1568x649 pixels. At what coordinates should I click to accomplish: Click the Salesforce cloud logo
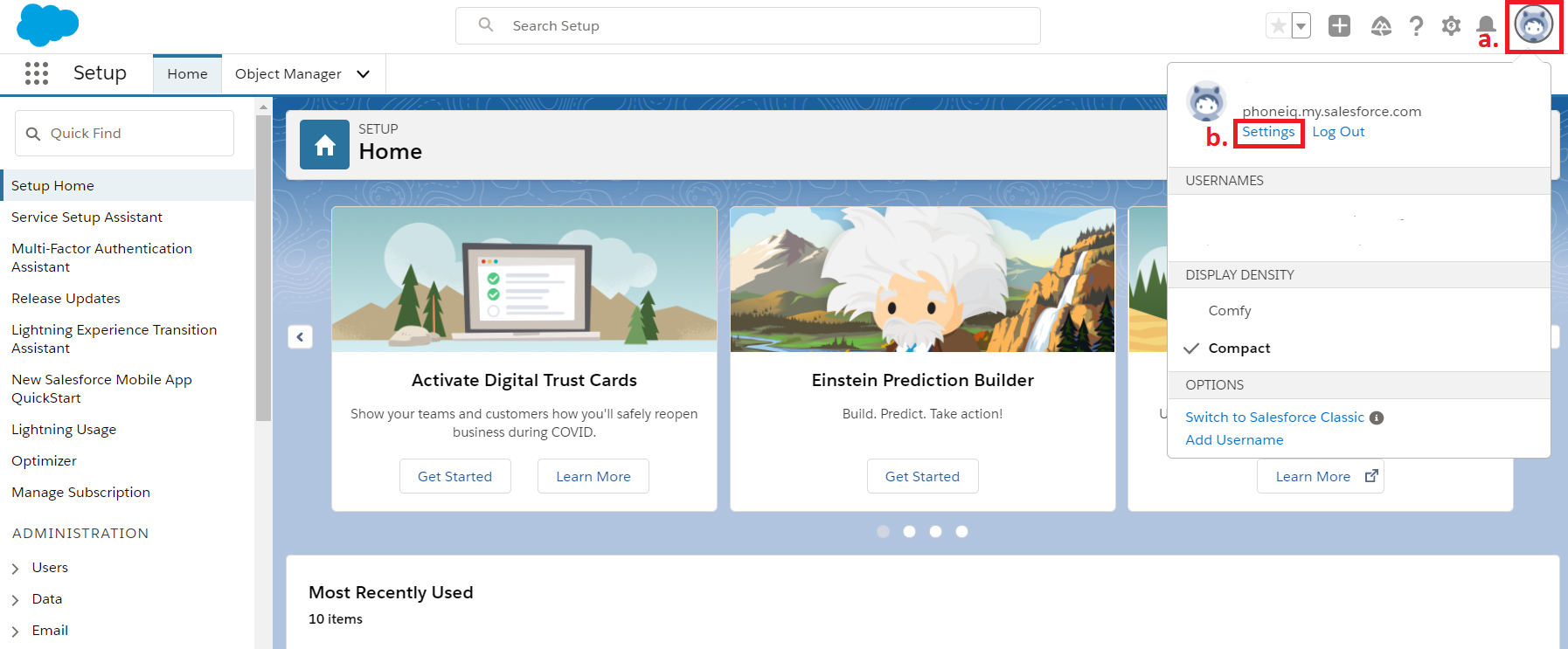[x=47, y=24]
